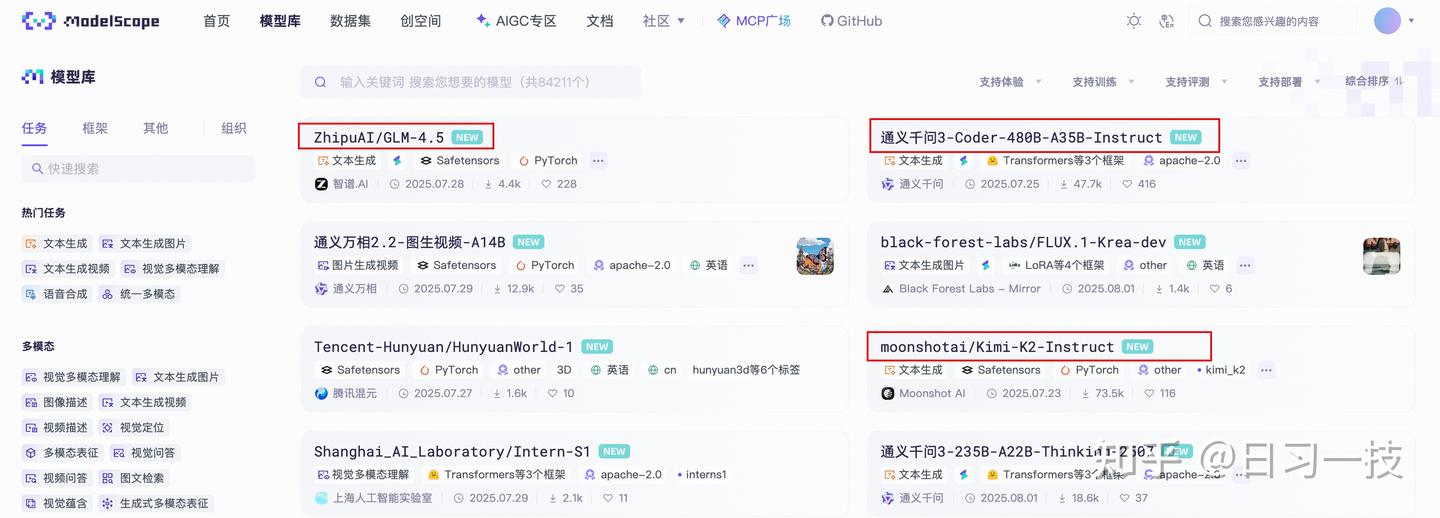Select the 文本生成图片 hot task tag
Screen dimensions: 1440x518
(x=143, y=243)
